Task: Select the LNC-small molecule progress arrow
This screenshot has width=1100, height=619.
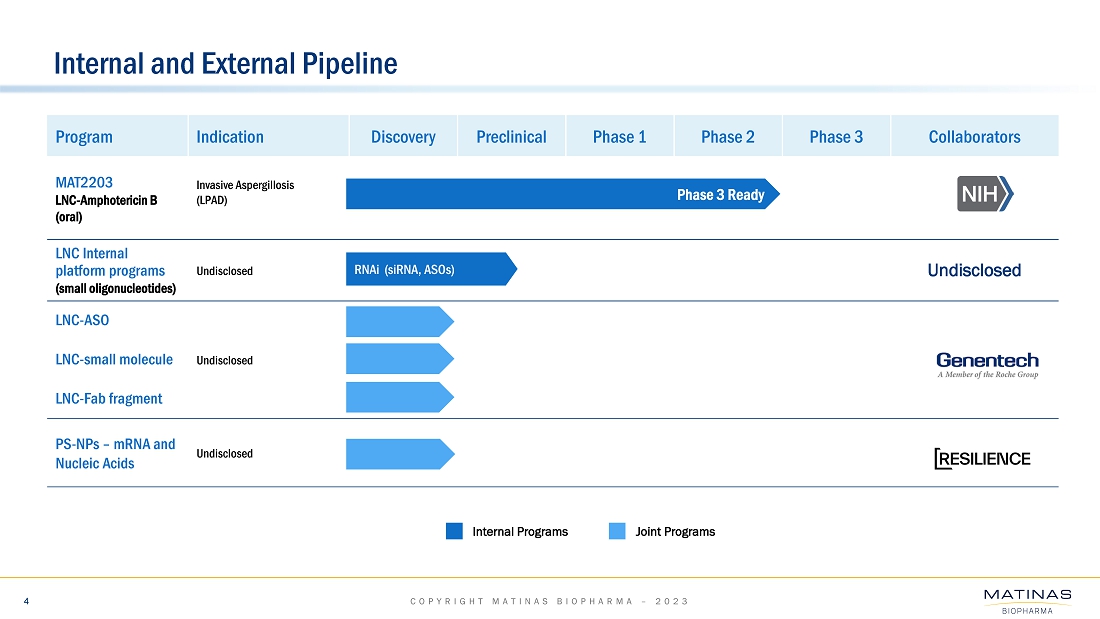Action: click(x=399, y=359)
